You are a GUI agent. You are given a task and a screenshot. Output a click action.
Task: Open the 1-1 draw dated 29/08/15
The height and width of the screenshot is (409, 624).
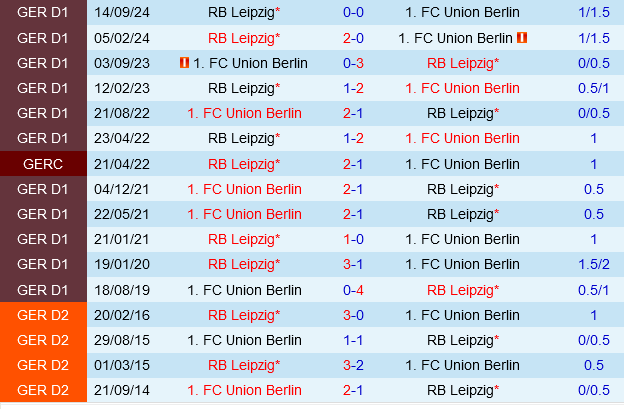tap(353, 340)
